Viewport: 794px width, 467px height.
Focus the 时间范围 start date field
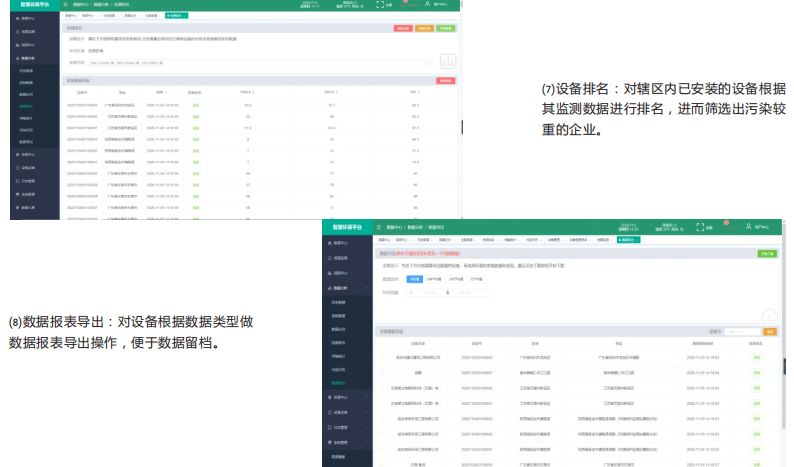coord(430,292)
